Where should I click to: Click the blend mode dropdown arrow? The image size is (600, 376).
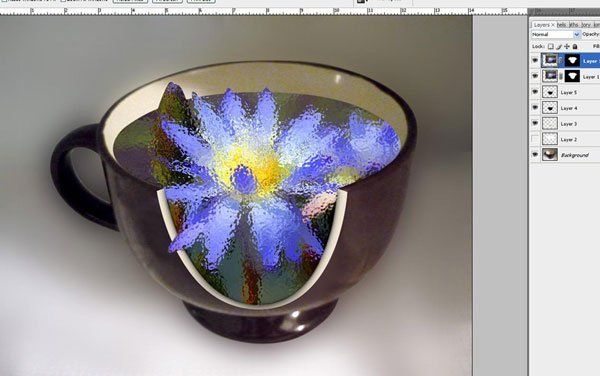coord(577,34)
